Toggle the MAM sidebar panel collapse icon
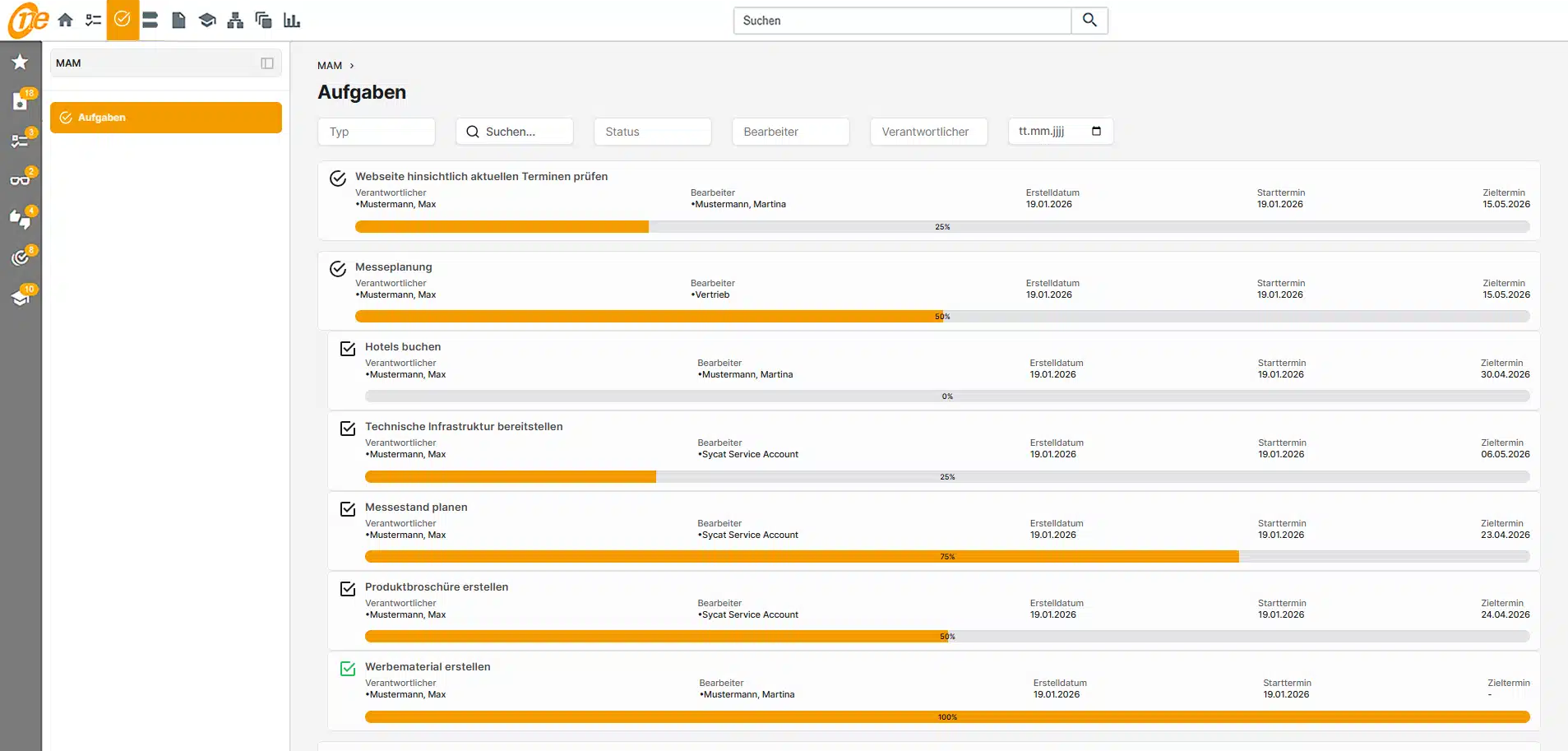Screen dimensions: 1568x751 click(267, 63)
